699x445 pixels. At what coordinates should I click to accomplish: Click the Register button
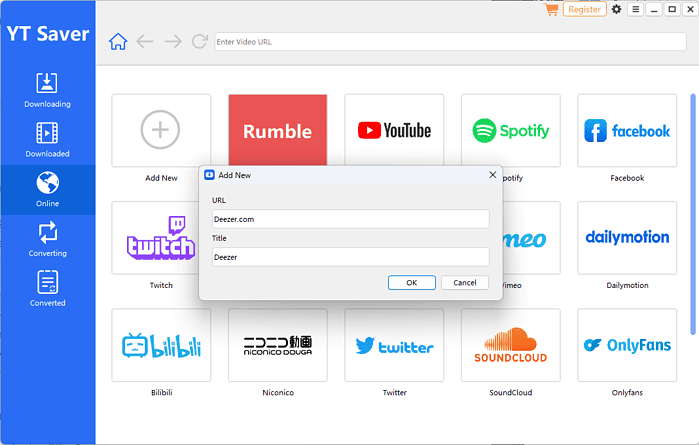[584, 9]
